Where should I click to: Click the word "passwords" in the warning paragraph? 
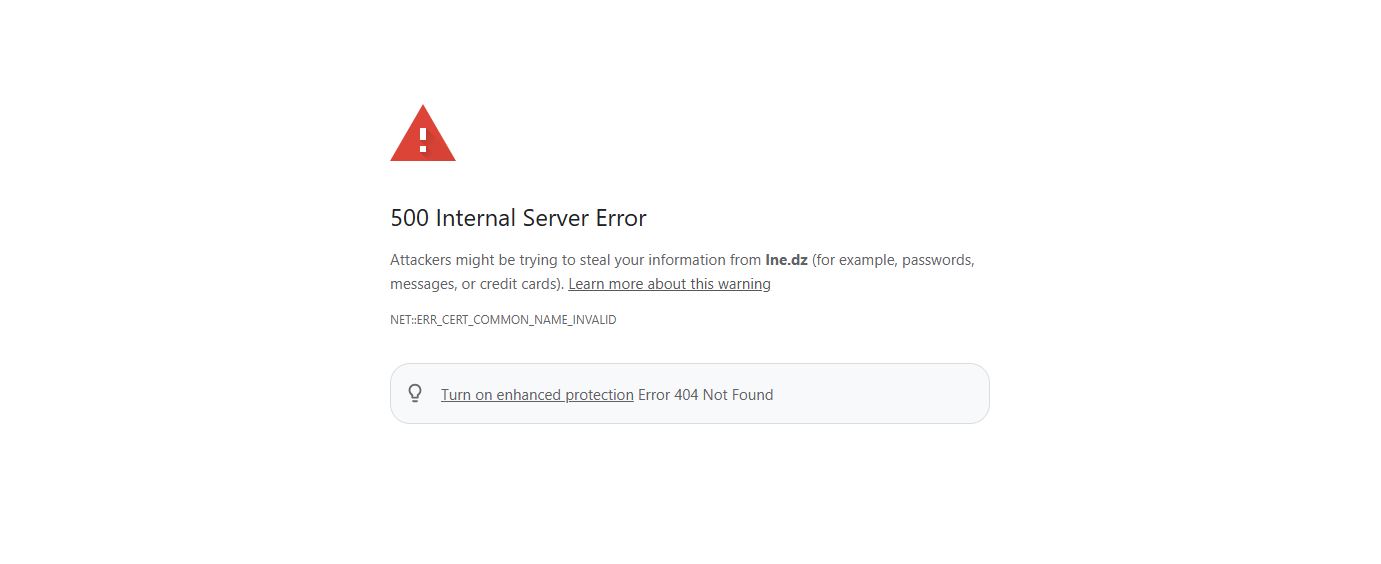tap(938, 260)
